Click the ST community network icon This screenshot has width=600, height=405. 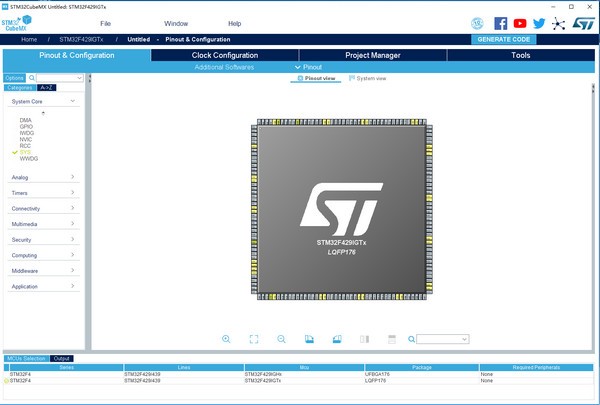(x=559, y=23)
